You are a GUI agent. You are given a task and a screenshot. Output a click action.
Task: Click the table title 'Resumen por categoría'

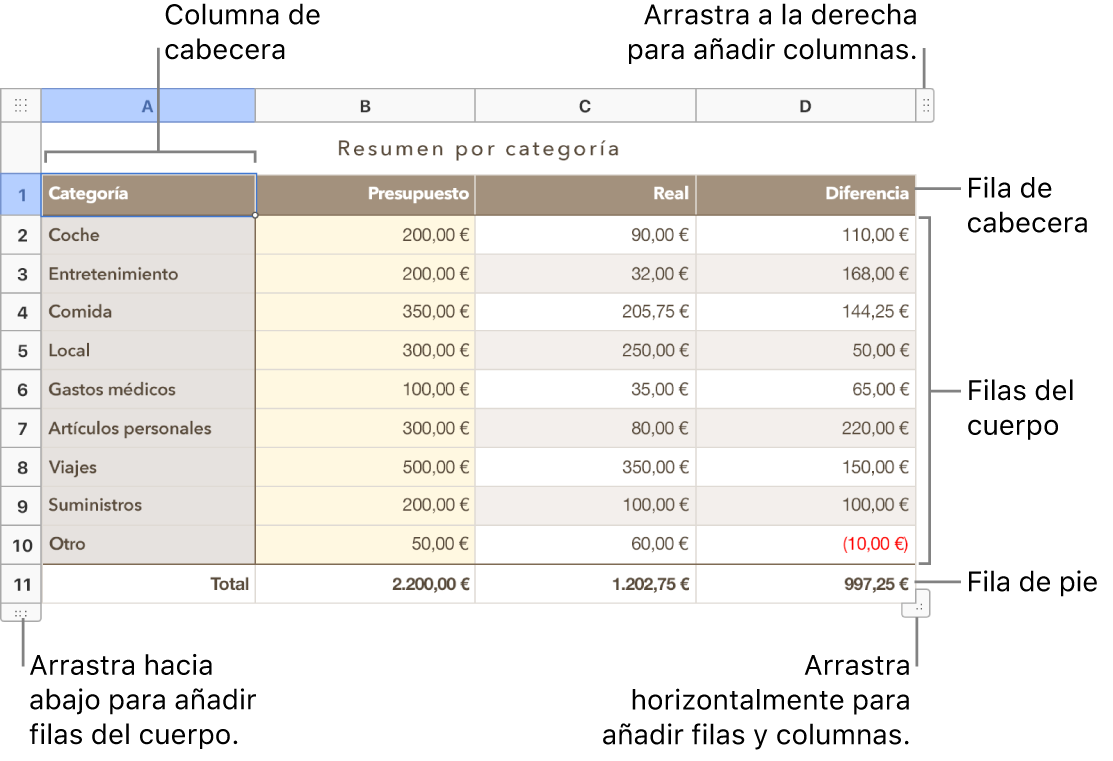pos(479,149)
